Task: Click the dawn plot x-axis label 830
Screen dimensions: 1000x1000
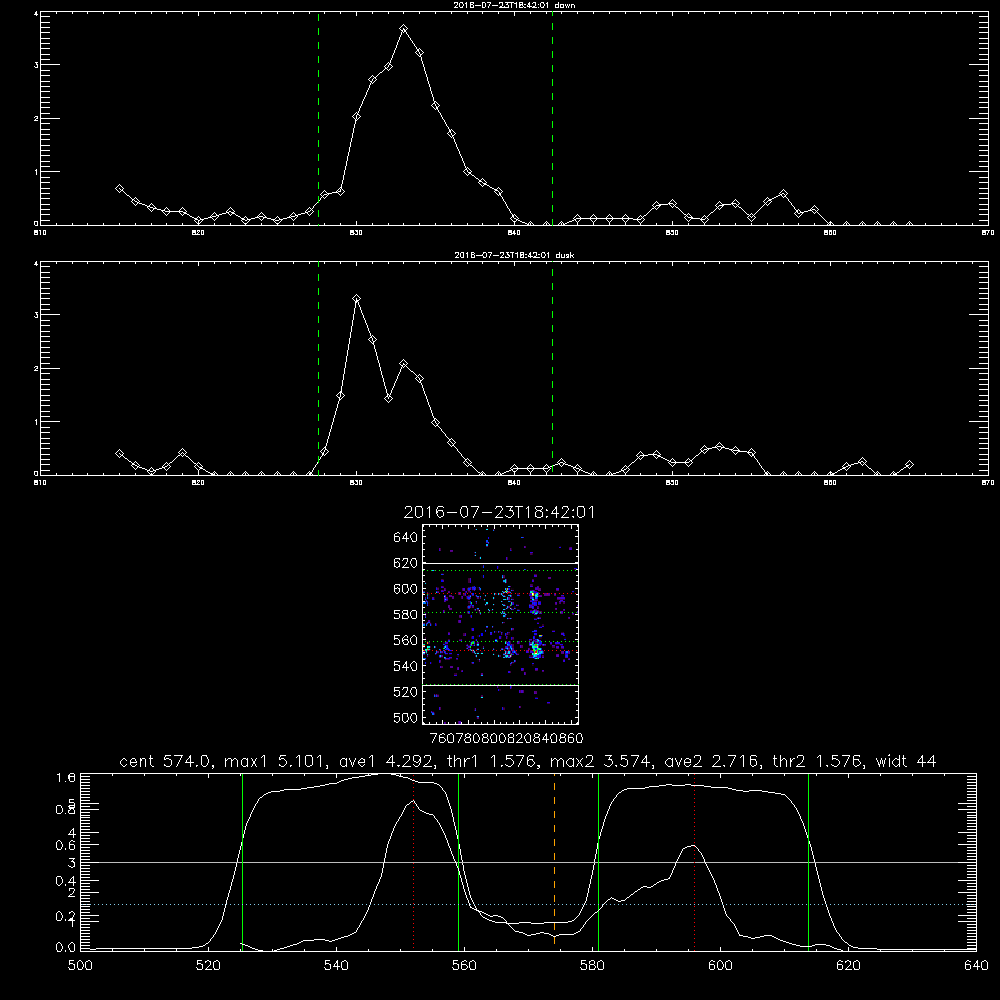Action: point(356,233)
